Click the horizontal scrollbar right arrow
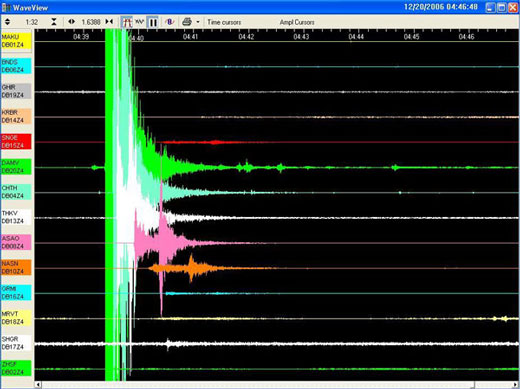The image size is (520, 389). pyautogui.click(x=515, y=385)
